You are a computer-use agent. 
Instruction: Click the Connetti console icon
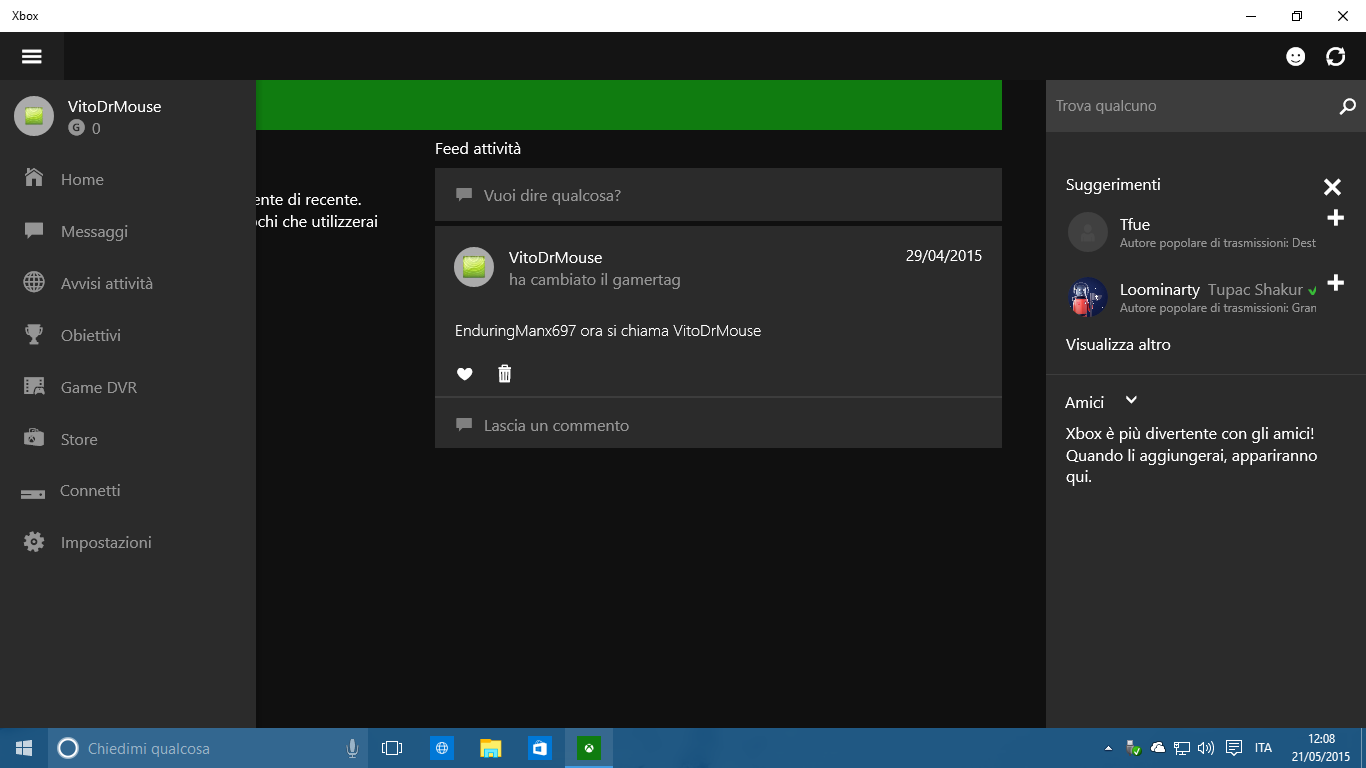point(33,493)
